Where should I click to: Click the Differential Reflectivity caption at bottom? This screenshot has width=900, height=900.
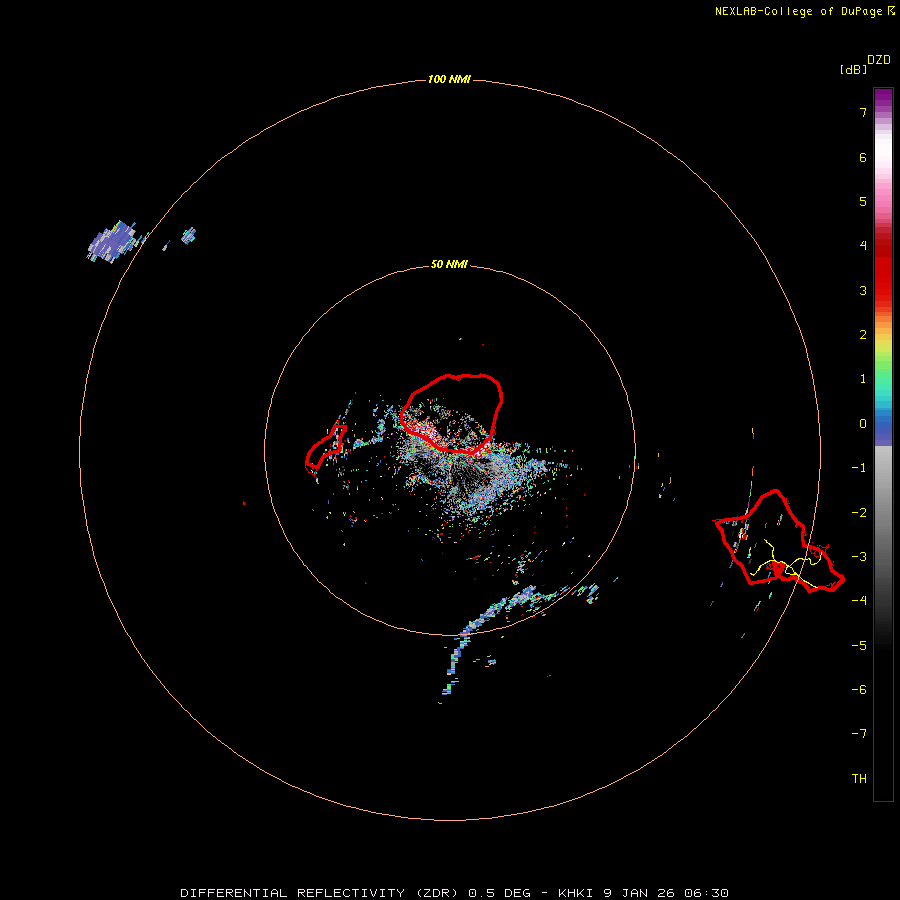coord(454,893)
